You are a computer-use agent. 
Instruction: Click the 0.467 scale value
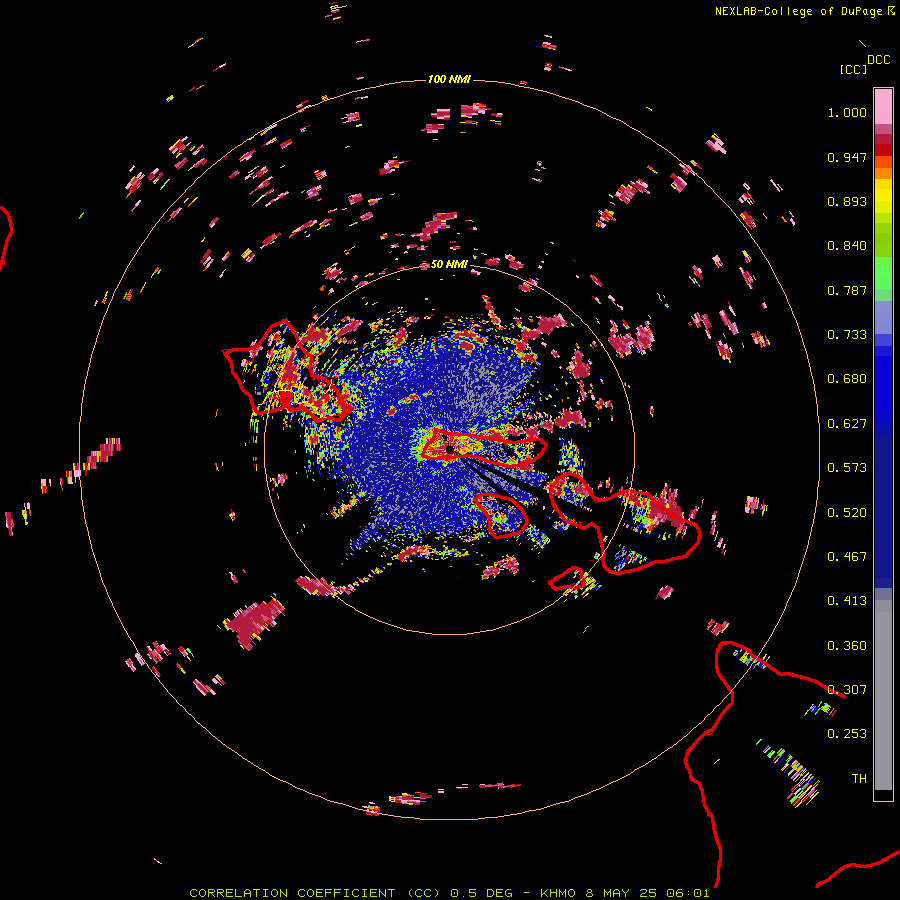[x=847, y=557]
